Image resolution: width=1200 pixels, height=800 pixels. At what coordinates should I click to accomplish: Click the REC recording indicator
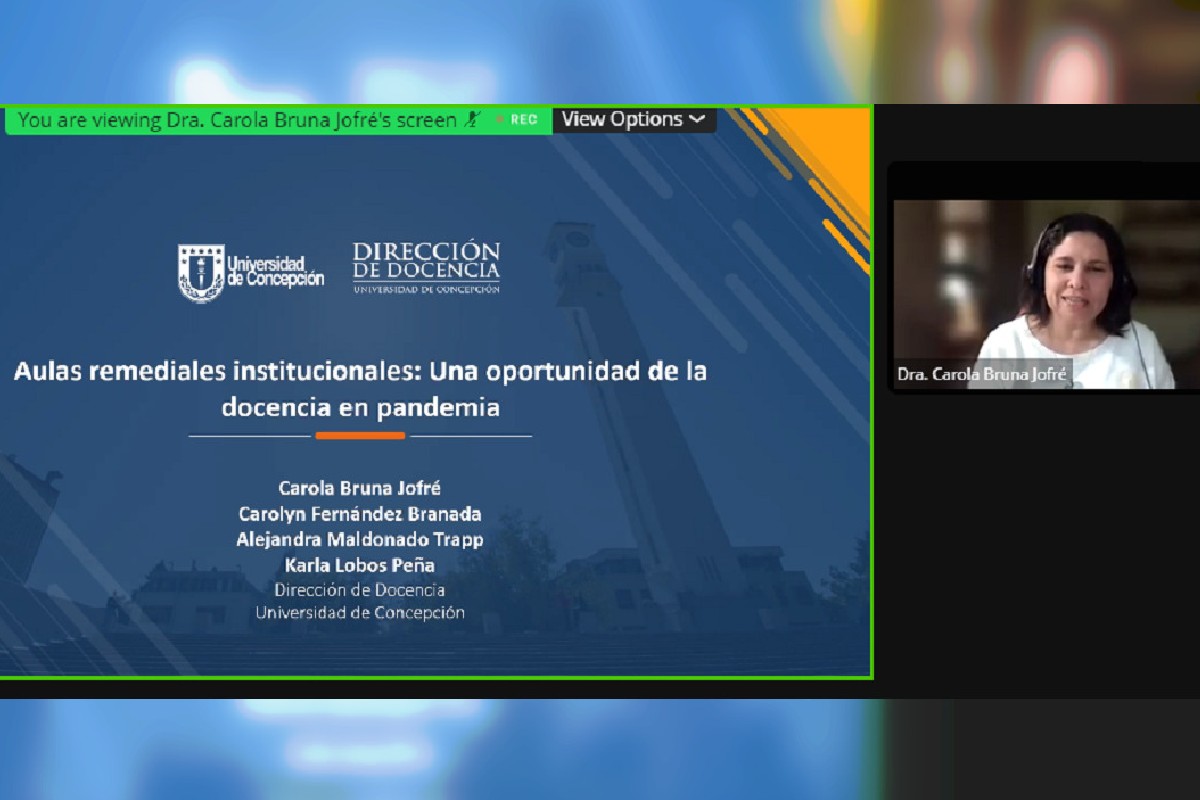(517, 119)
